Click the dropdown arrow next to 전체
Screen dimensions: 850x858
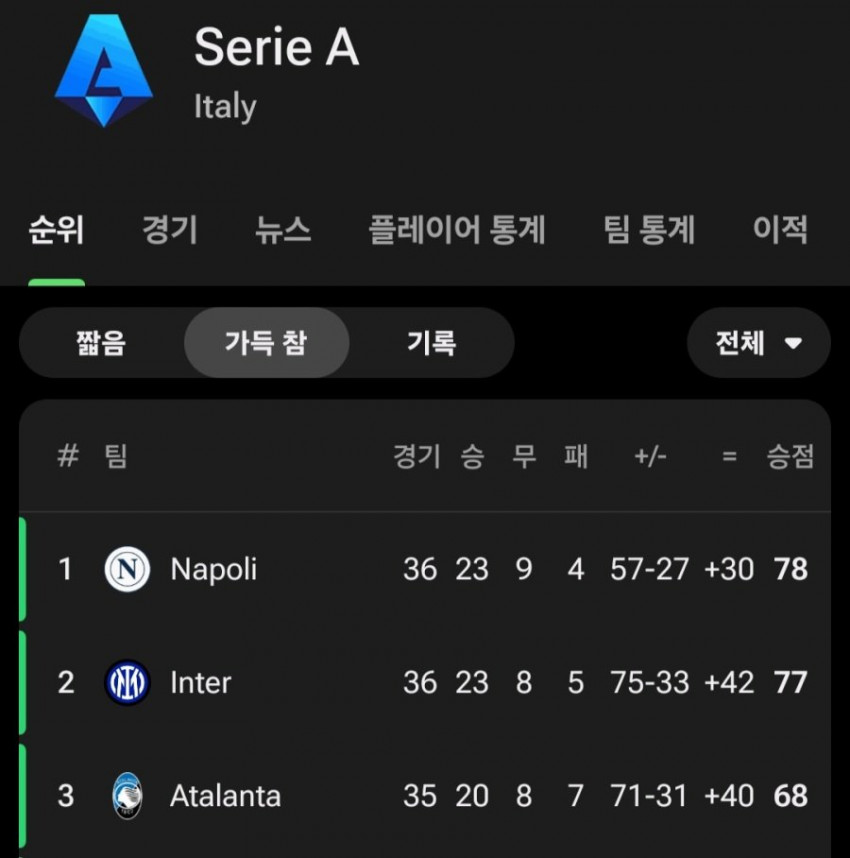[x=793, y=343]
